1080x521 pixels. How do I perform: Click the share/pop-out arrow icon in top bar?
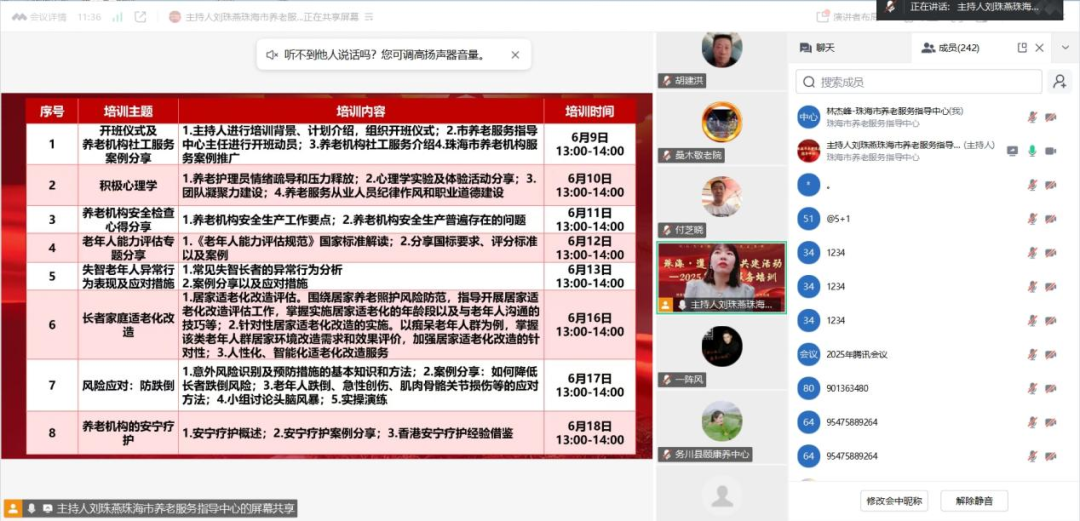141,17
